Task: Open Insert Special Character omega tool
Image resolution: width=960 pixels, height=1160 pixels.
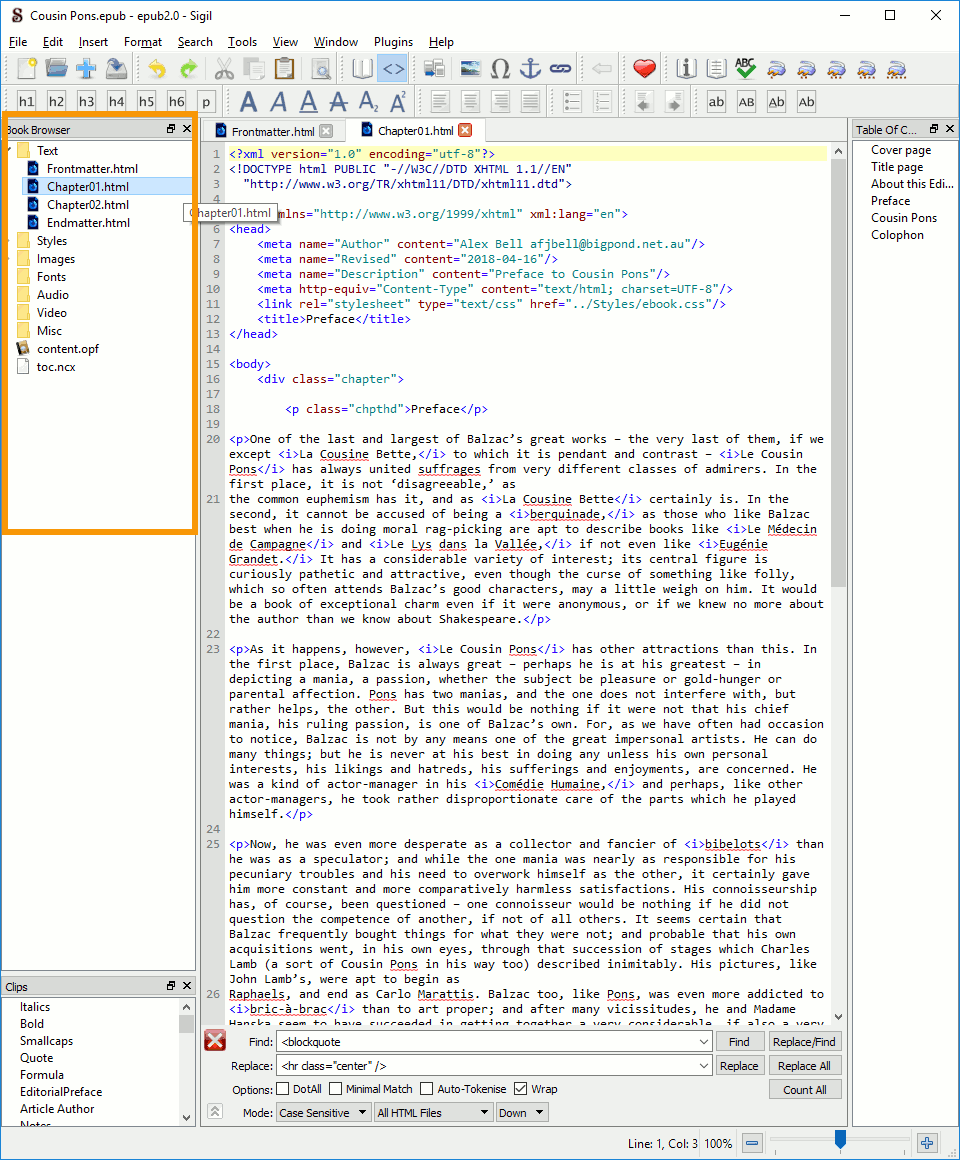Action: coord(500,69)
